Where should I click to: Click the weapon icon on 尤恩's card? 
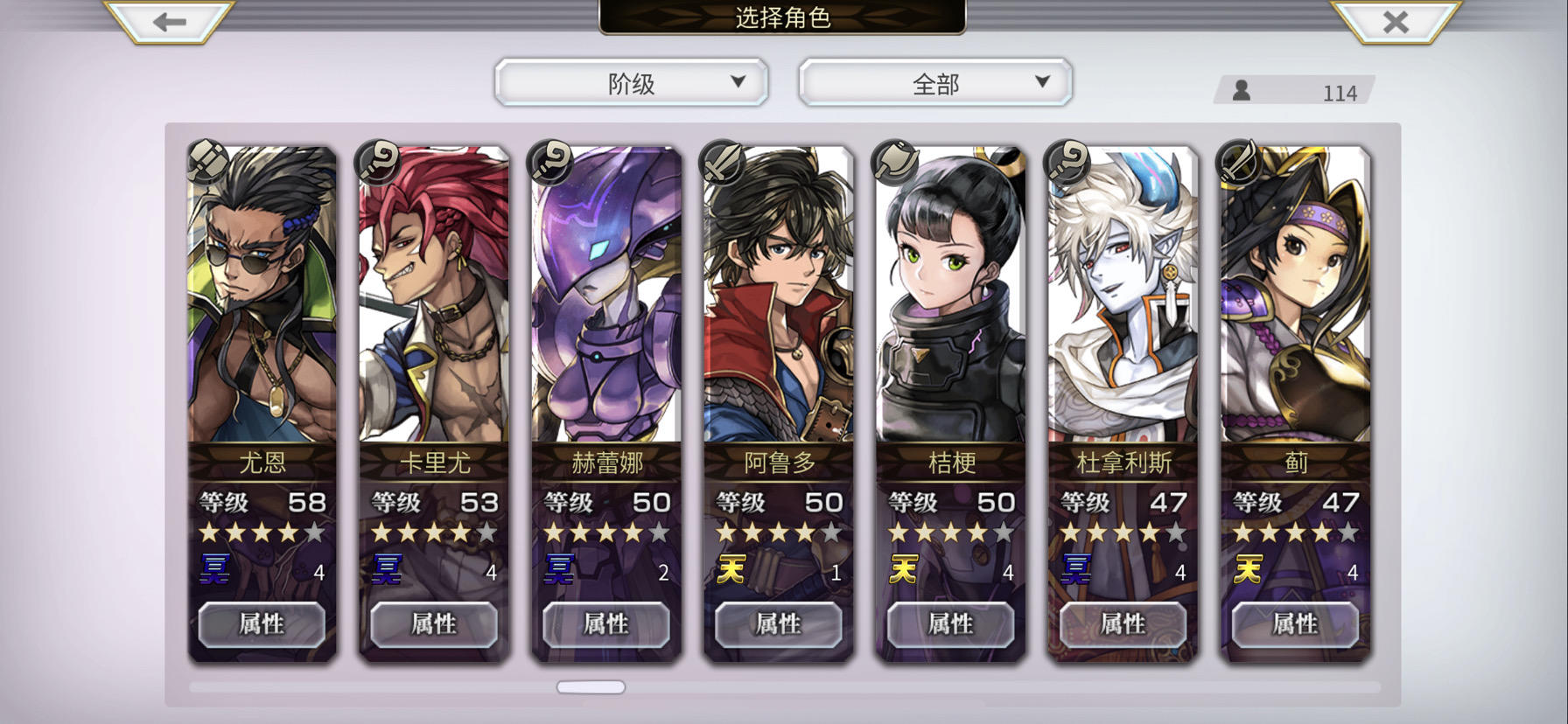[x=206, y=162]
